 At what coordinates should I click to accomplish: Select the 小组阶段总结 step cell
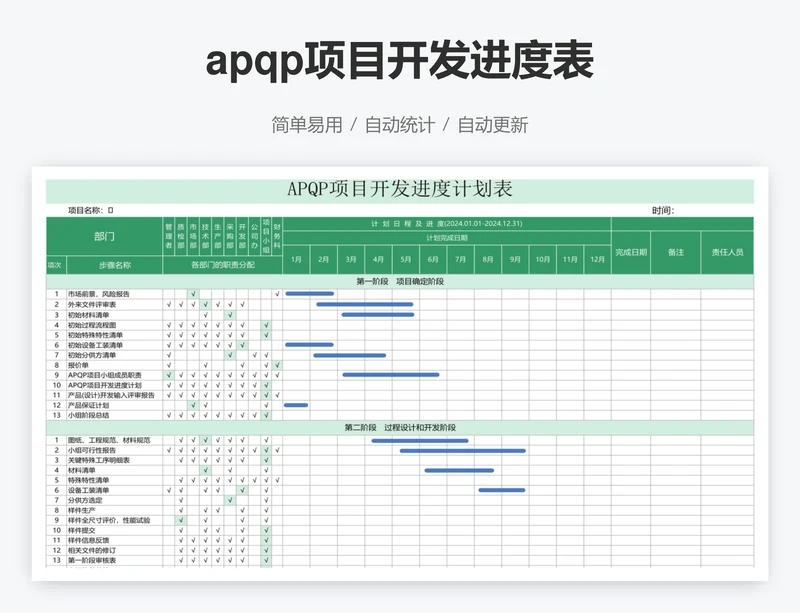coord(114,415)
